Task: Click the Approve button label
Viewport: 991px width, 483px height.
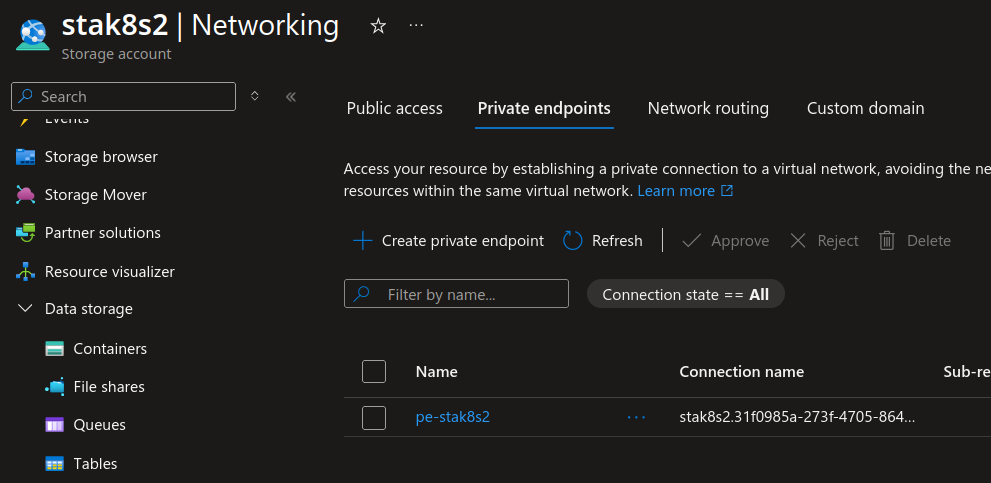Action: pos(740,241)
